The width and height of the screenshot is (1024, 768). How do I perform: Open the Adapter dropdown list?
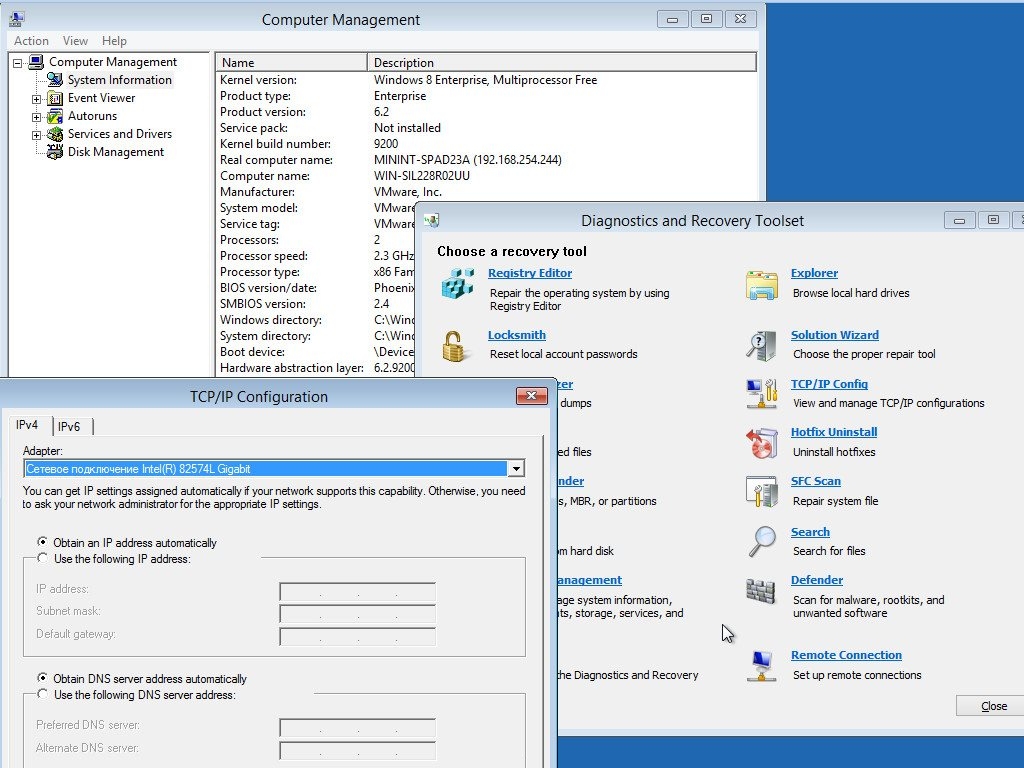pyautogui.click(x=516, y=468)
